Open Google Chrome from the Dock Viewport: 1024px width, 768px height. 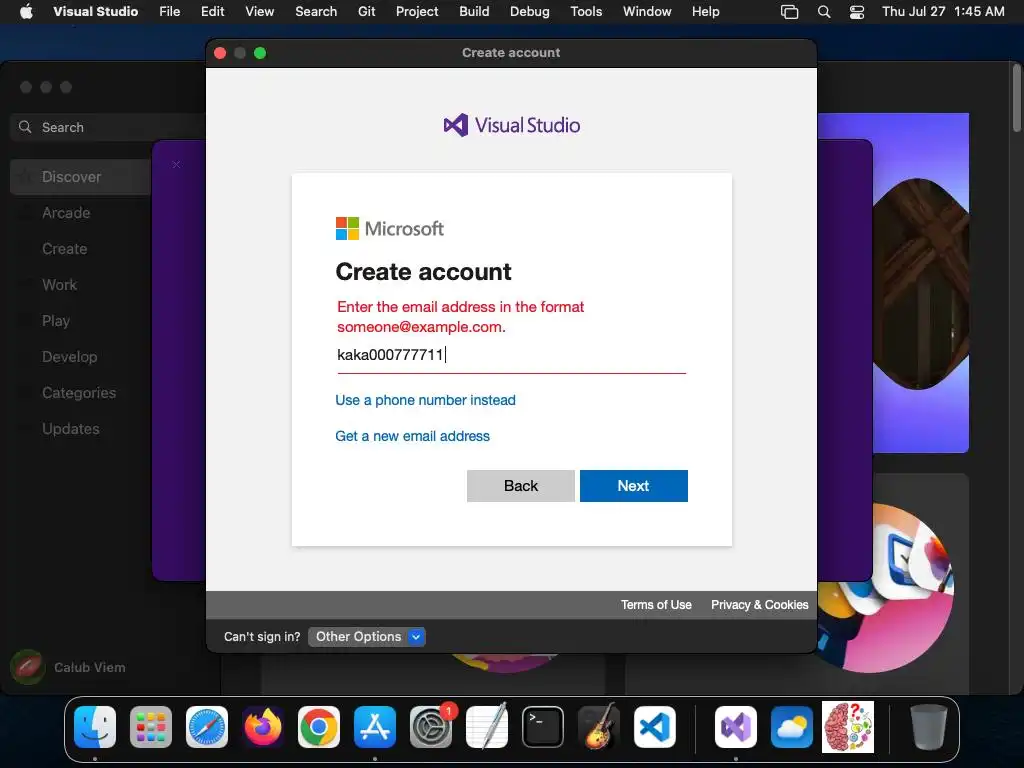coord(319,727)
